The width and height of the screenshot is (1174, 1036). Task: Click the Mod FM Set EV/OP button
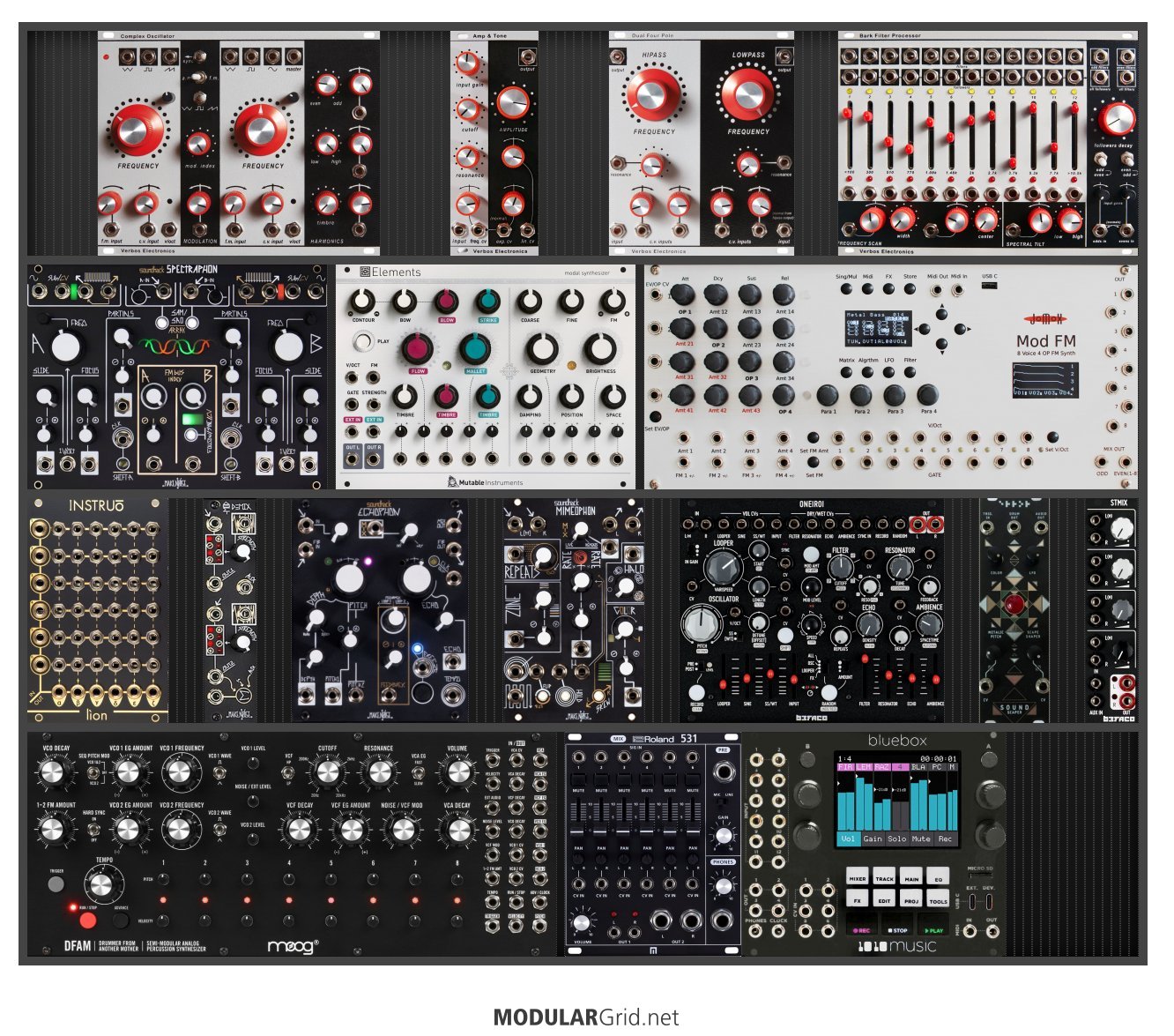click(x=655, y=416)
